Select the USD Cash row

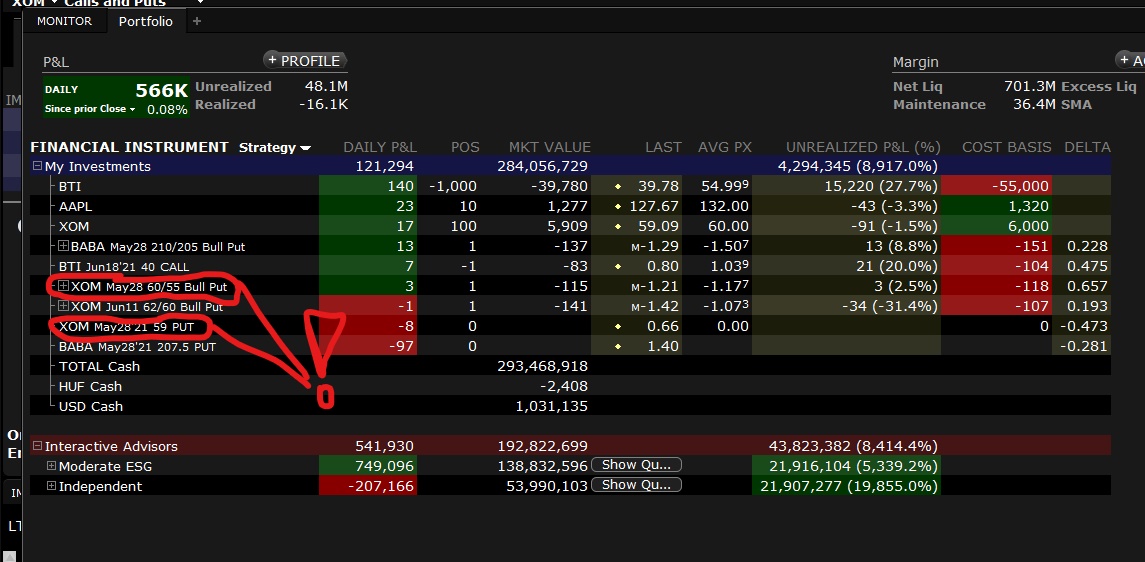coord(570,406)
